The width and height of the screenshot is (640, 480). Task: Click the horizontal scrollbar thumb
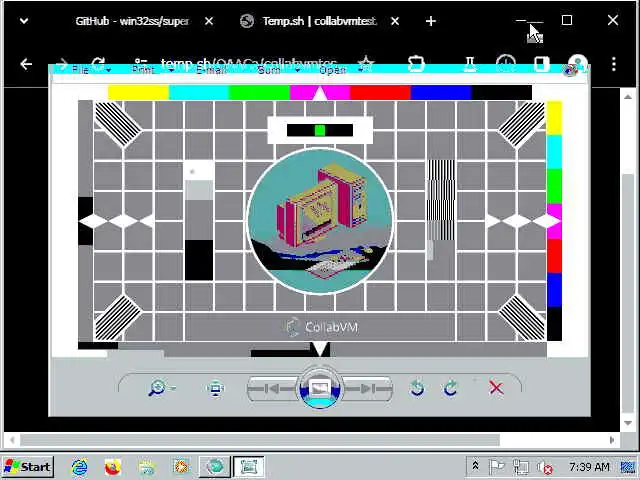coord(260,440)
